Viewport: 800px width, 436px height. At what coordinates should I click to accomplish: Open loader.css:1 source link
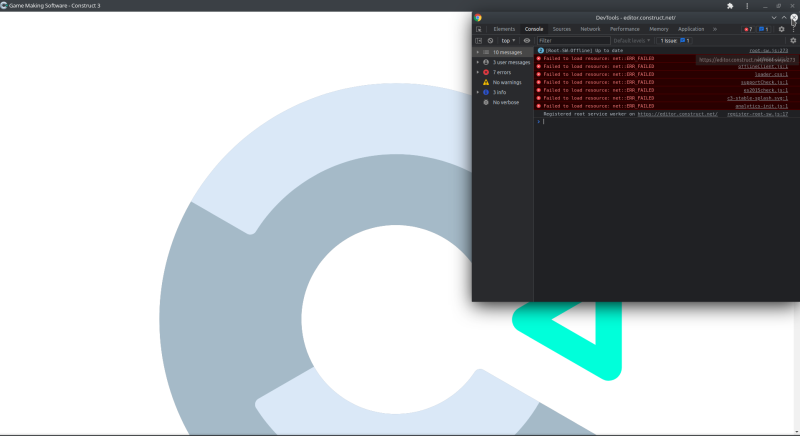click(x=771, y=74)
